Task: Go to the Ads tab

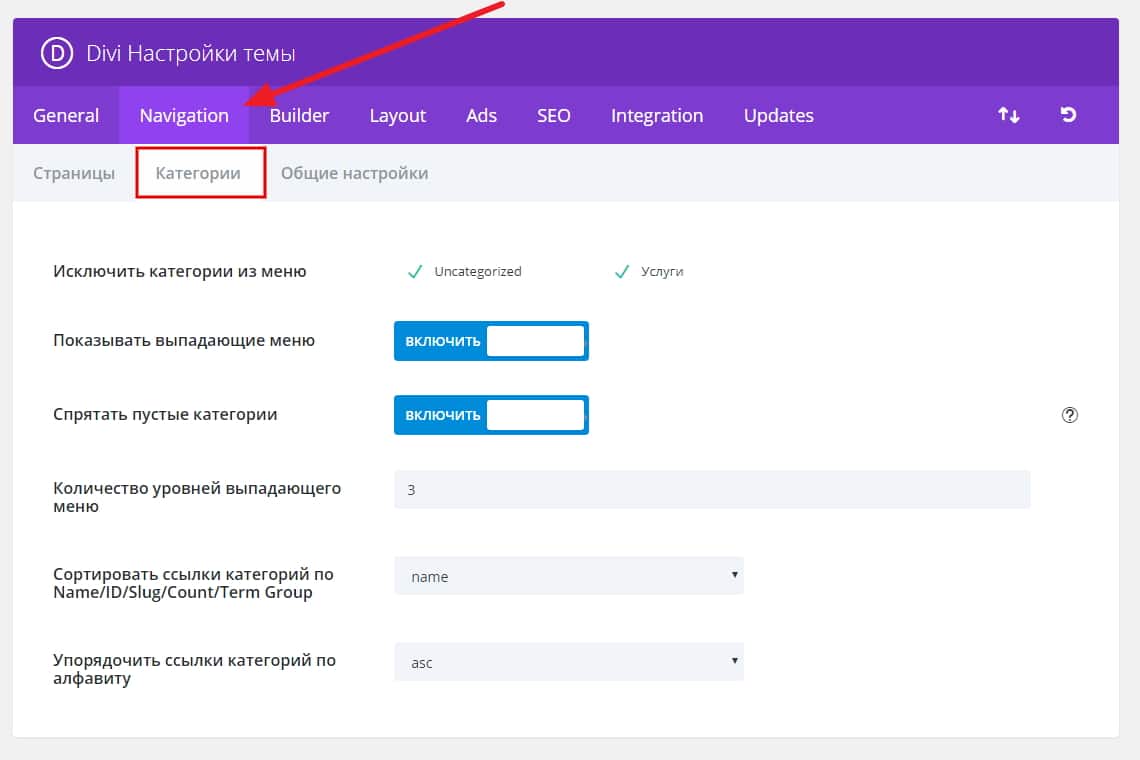Action: (481, 115)
